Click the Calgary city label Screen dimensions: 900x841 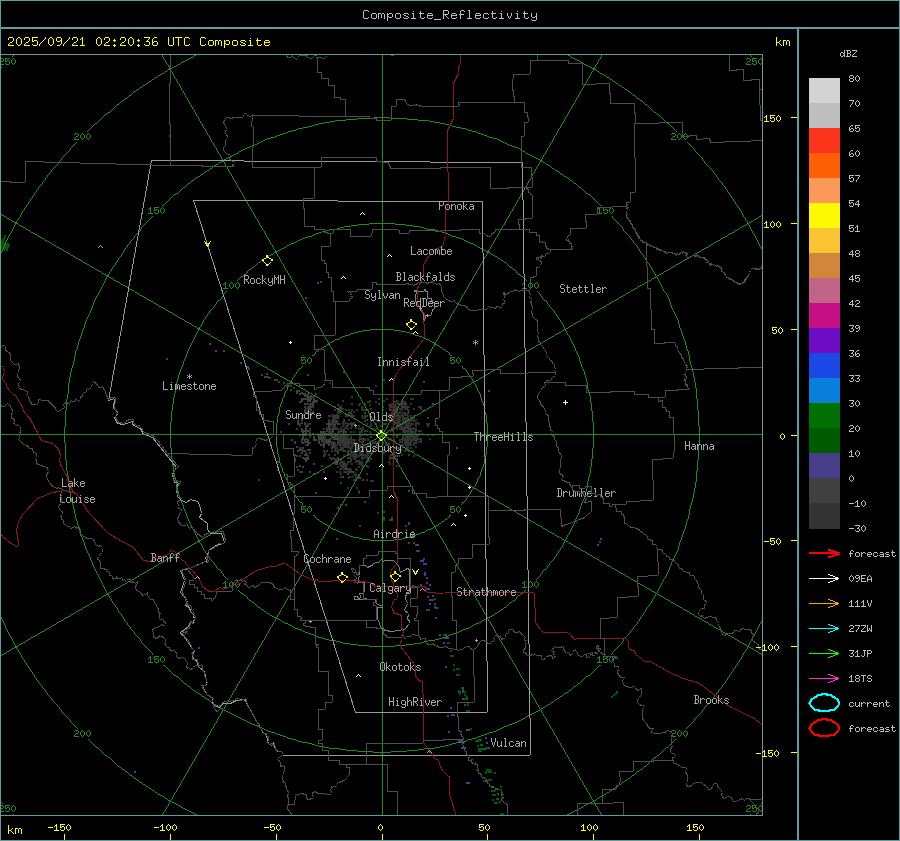tap(389, 589)
